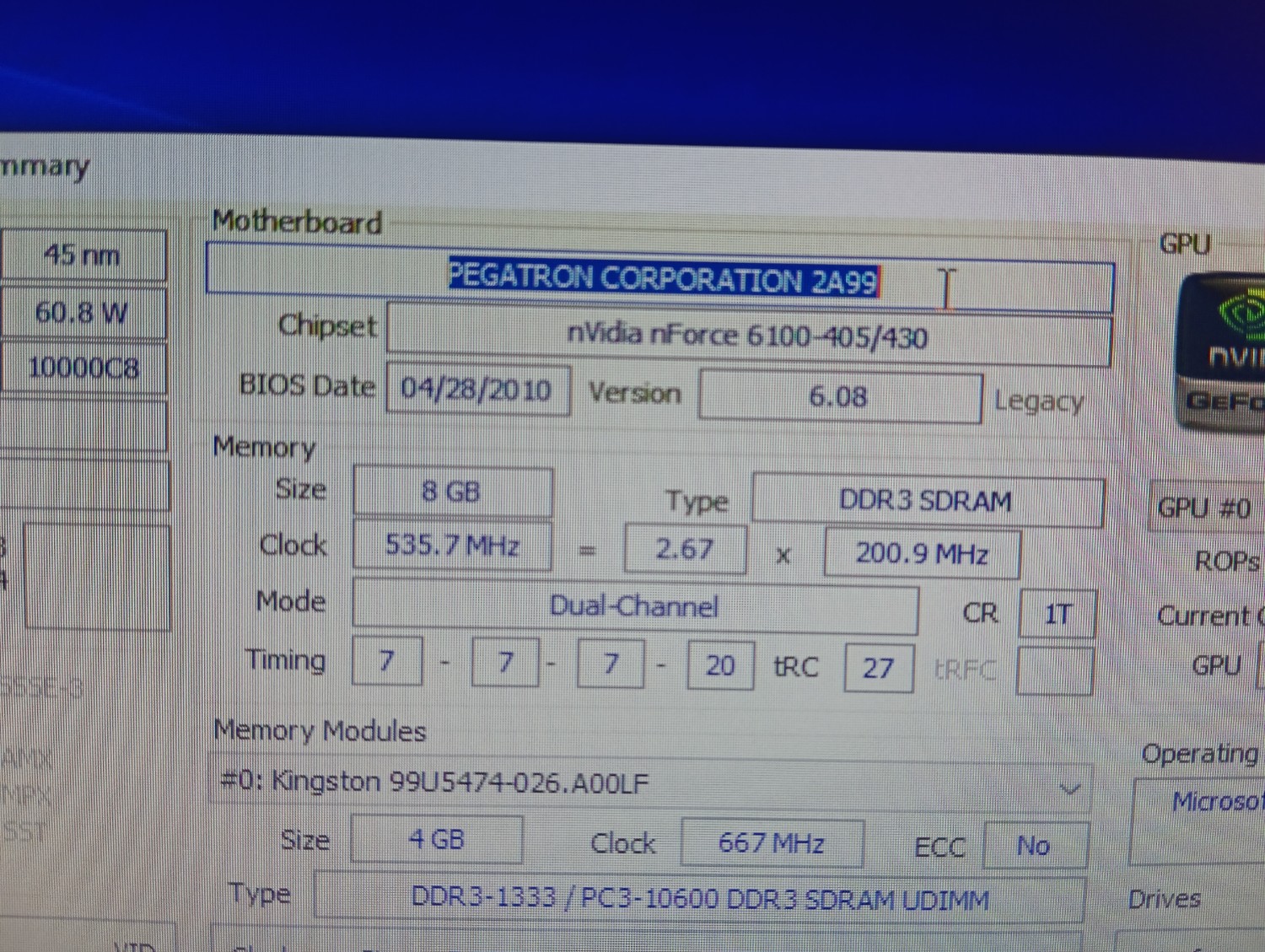The image size is (1265, 952).
Task: Click the BIOS Date value 04/28/2010
Action: pos(477,390)
